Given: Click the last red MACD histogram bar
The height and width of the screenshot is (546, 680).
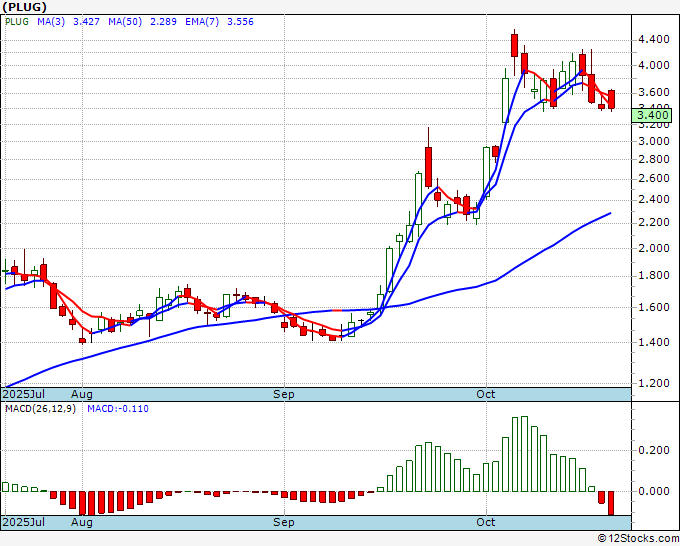Looking at the screenshot, I should pos(611,503).
